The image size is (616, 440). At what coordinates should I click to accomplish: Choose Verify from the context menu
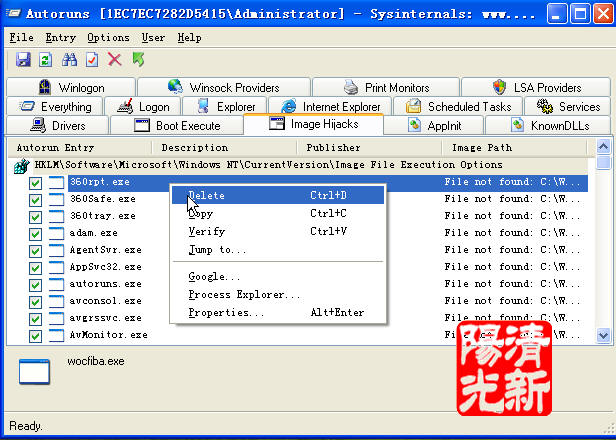[278, 231]
